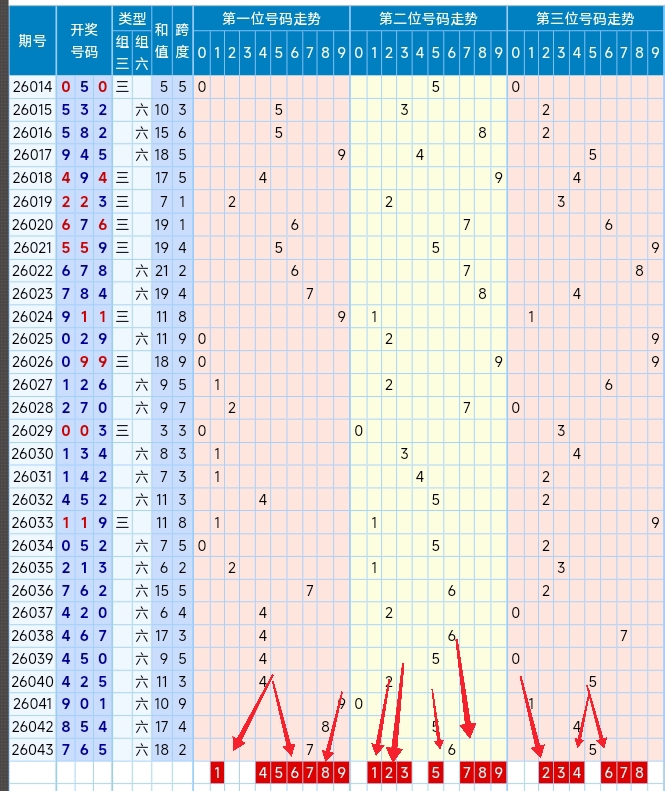This screenshot has height=791, width=665.
Task: Select issue number 26022
Action: pyautogui.click(x=32, y=270)
